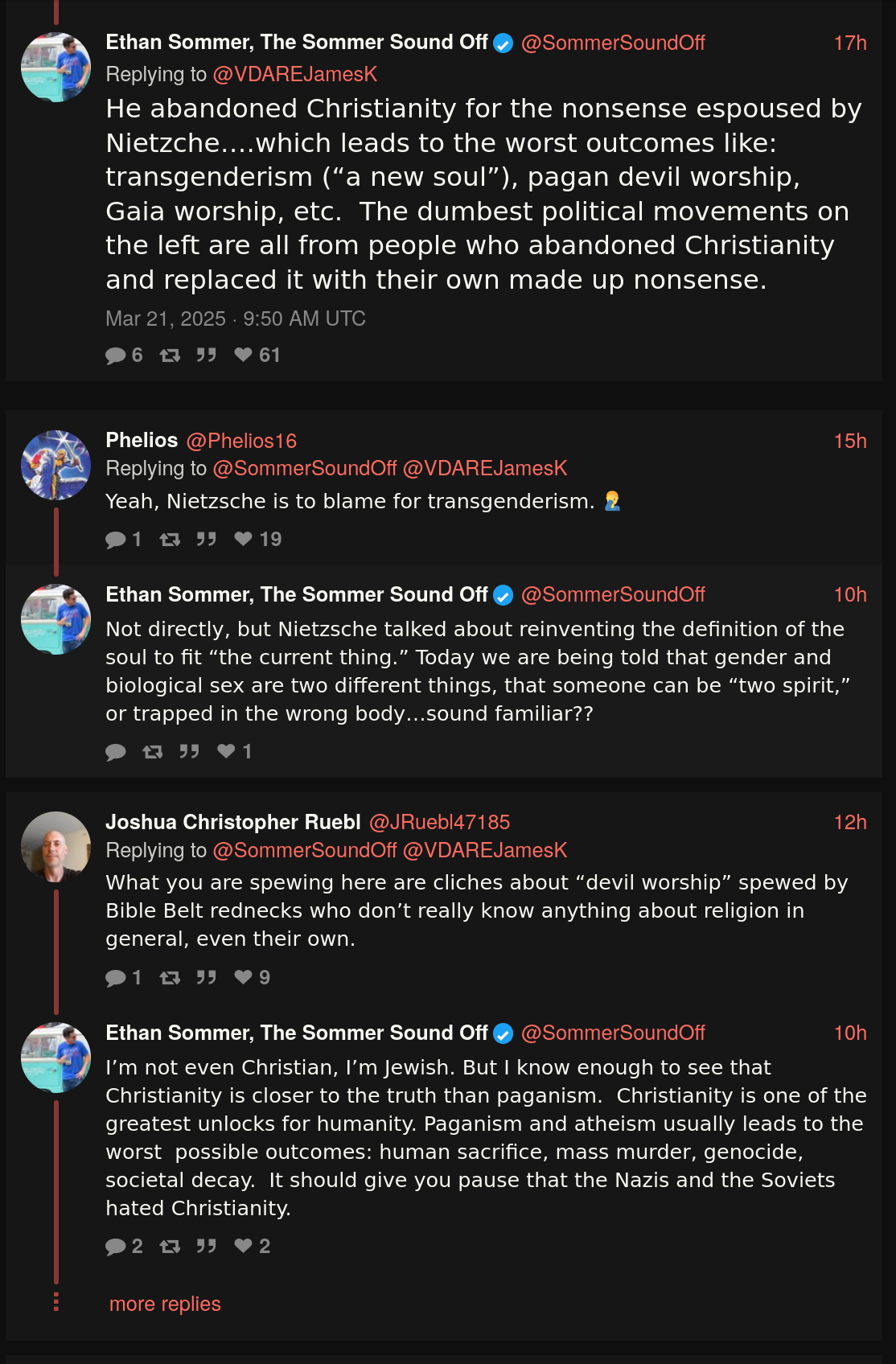Like Phelios's reply with 19 likes
The image size is (896, 1364).
point(243,539)
